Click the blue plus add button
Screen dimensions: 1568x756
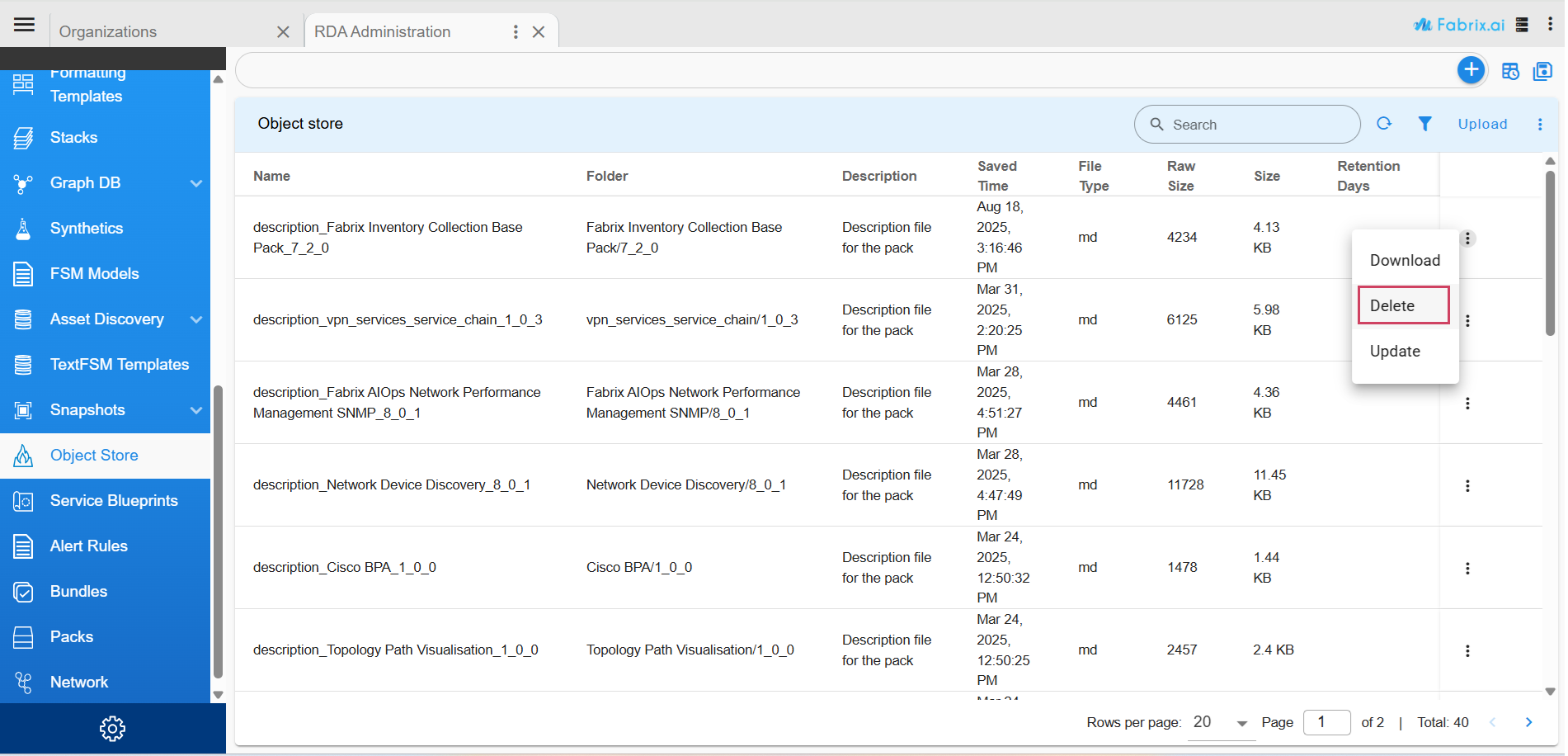tap(1471, 70)
